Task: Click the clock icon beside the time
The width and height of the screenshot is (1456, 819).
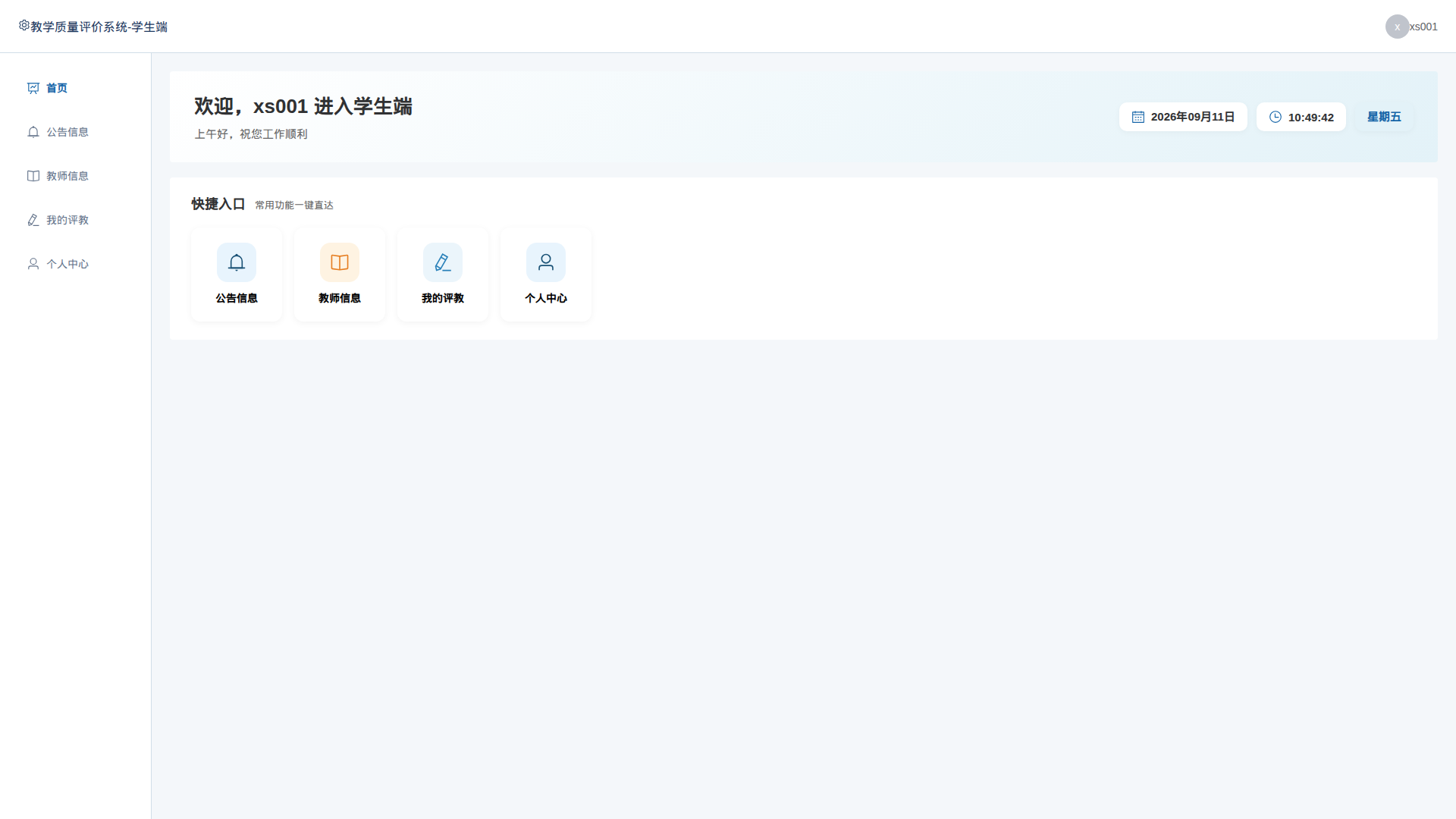Action: [1276, 117]
